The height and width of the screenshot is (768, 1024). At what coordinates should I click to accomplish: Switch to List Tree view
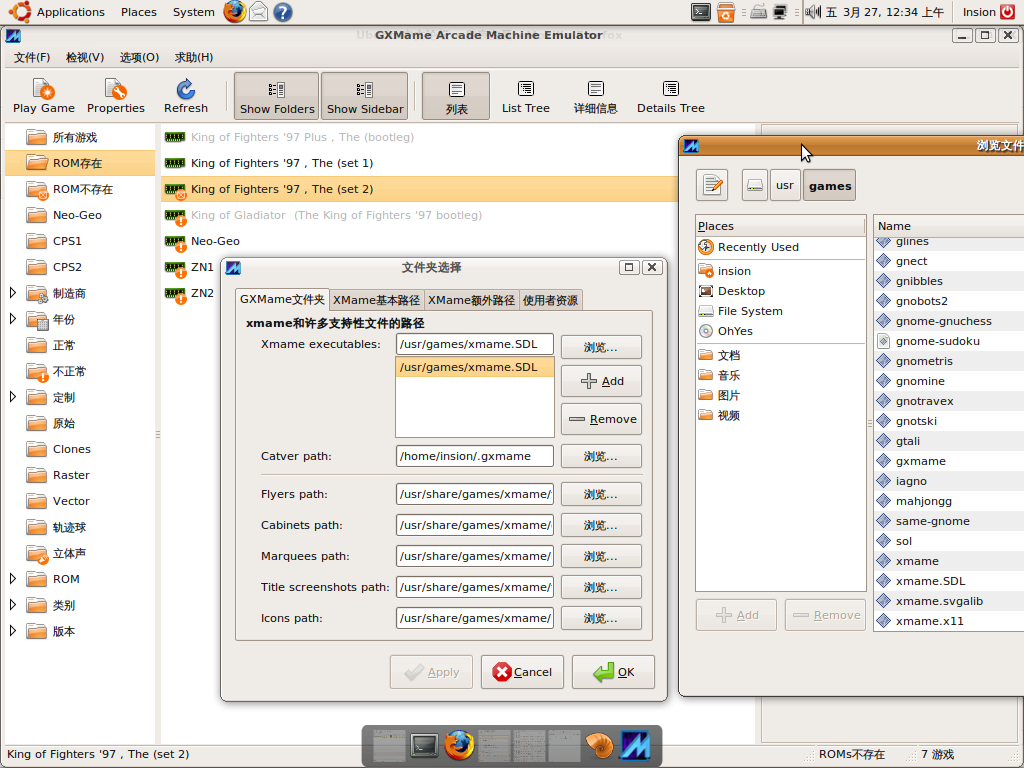click(x=526, y=96)
